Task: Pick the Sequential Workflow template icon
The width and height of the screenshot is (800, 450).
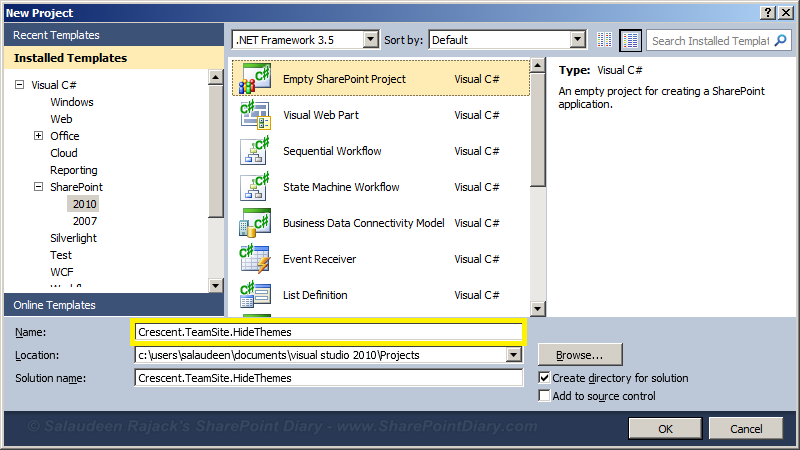Action: (x=255, y=151)
